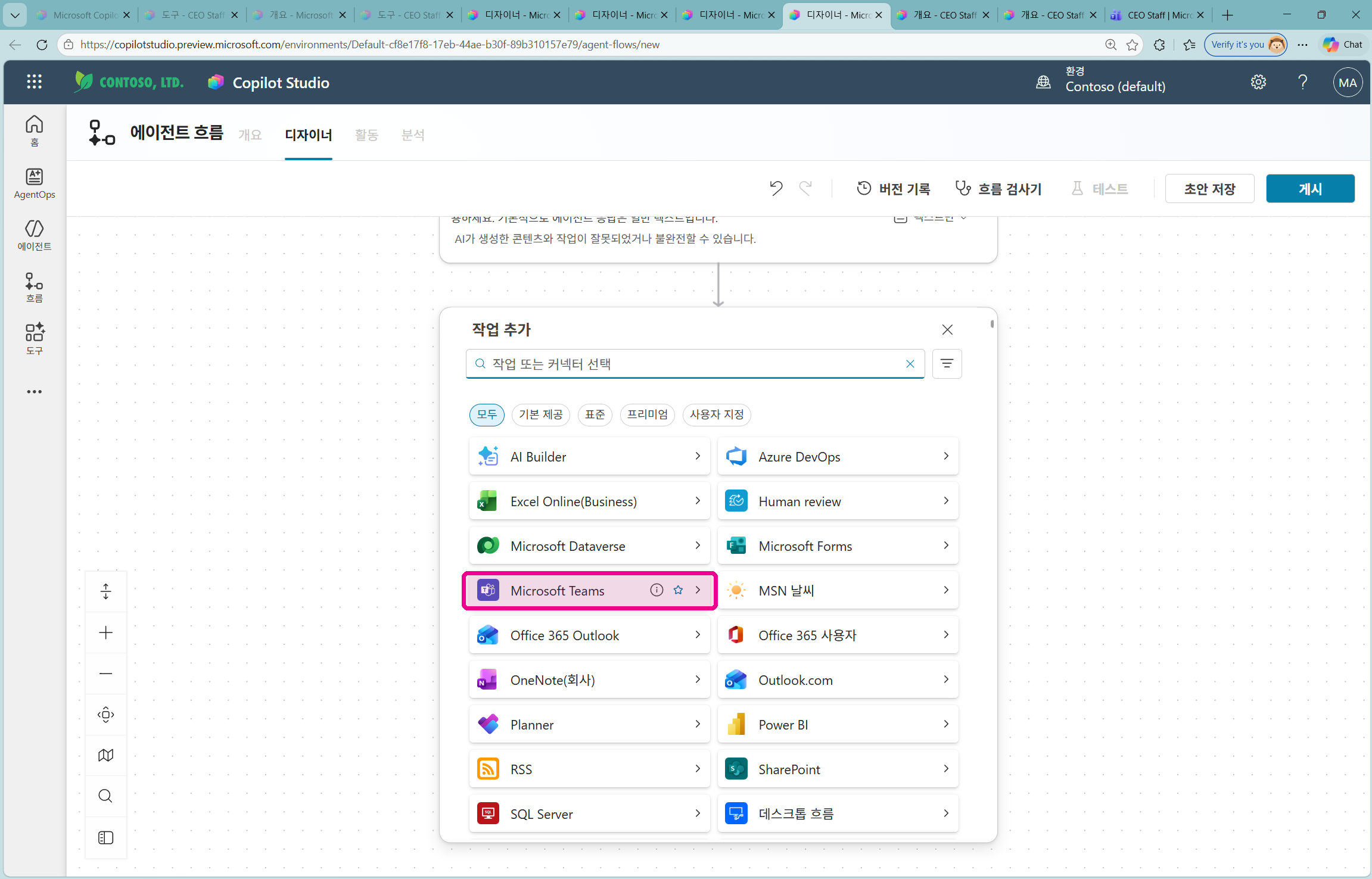Show more sidebar items via ellipsis
The image size is (1372, 879).
pos(35,392)
